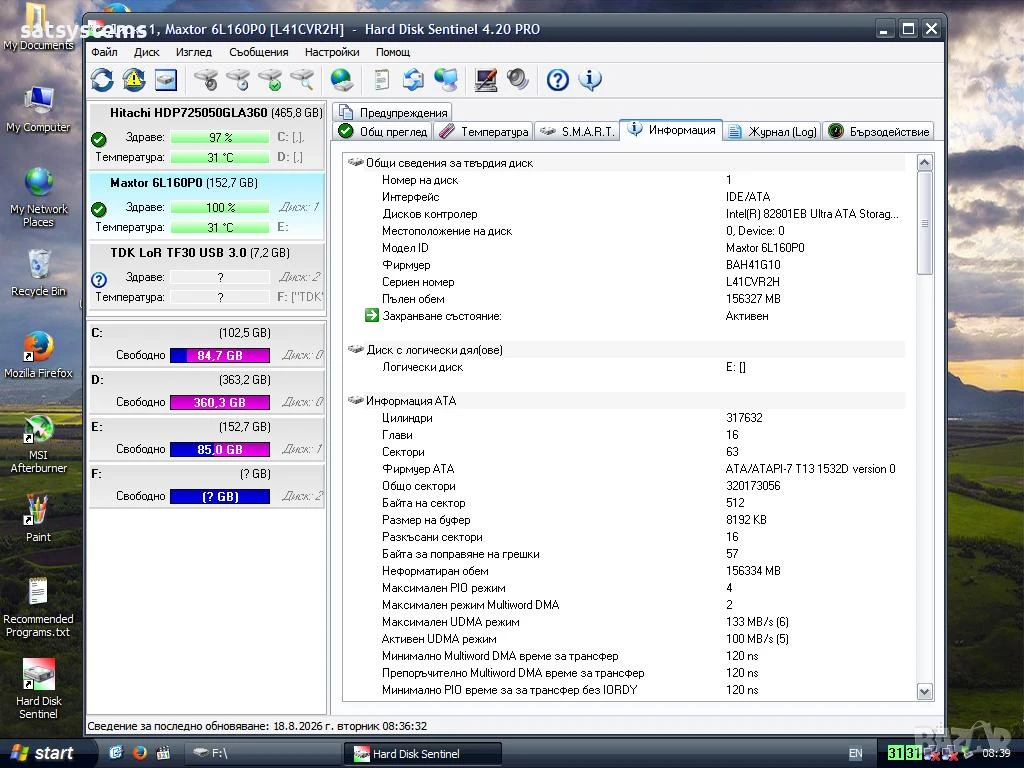This screenshot has height=768, width=1024.
Task: Click the Модел ID row label
Action: [x=405, y=248]
